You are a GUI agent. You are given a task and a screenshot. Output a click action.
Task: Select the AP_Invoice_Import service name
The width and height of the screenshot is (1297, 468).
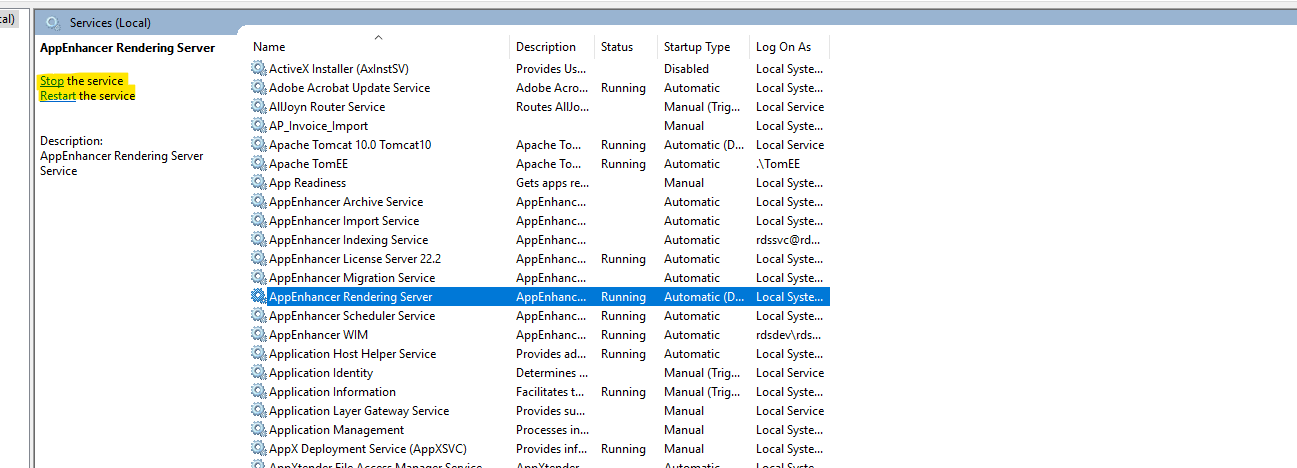tap(318, 126)
